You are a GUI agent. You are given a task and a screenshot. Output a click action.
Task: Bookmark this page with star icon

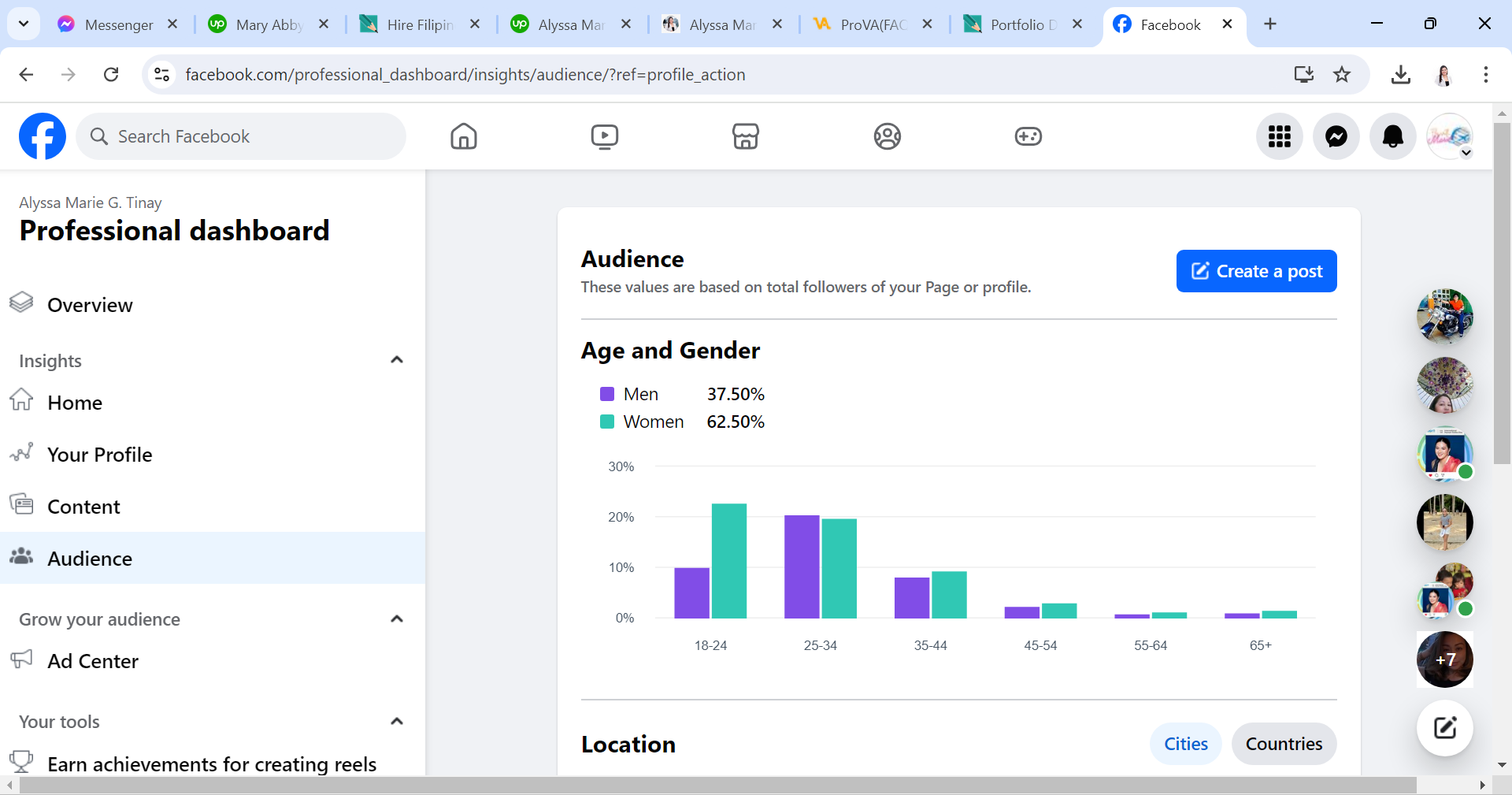pyautogui.click(x=1342, y=75)
